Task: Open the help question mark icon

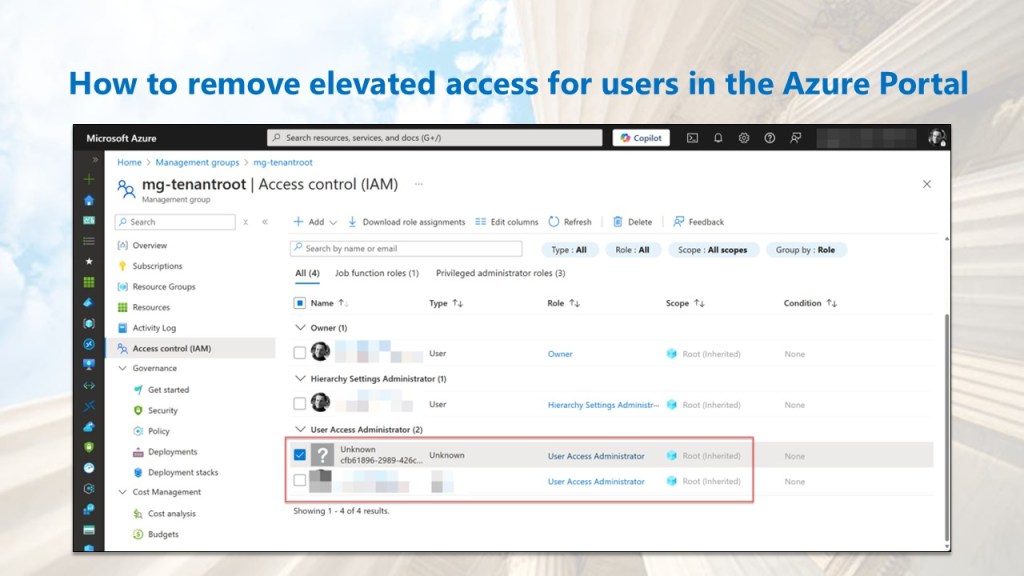Action: coord(770,138)
